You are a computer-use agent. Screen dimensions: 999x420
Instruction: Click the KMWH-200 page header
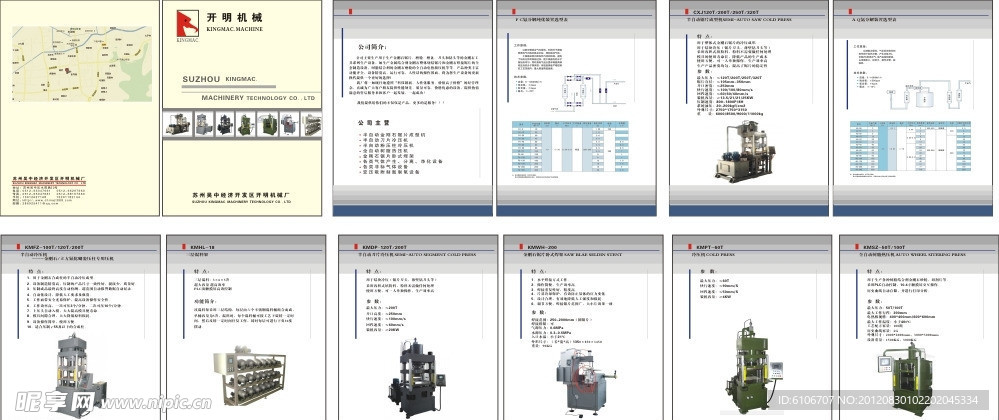pos(542,247)
